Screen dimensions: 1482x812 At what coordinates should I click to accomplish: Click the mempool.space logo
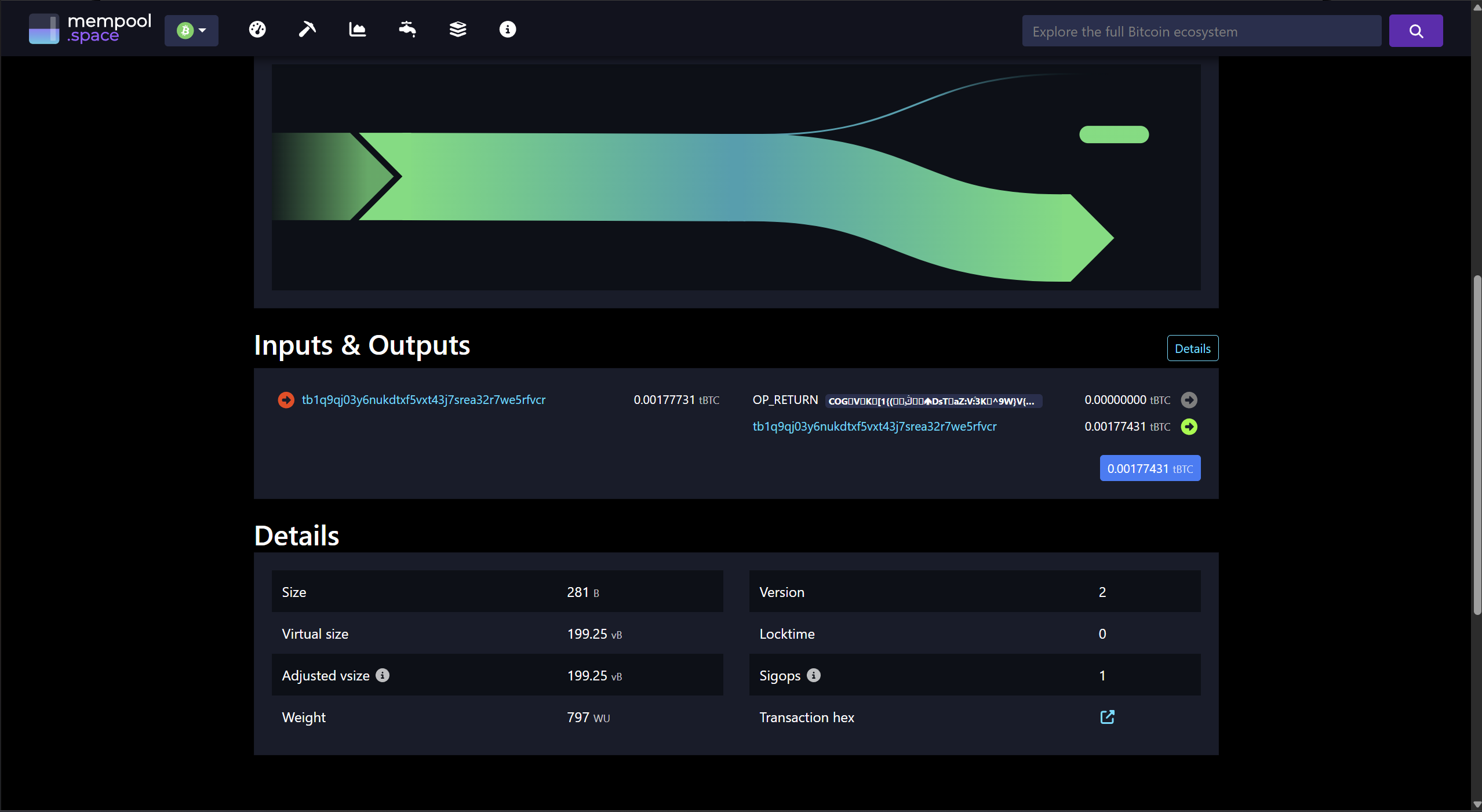[90, 29]
